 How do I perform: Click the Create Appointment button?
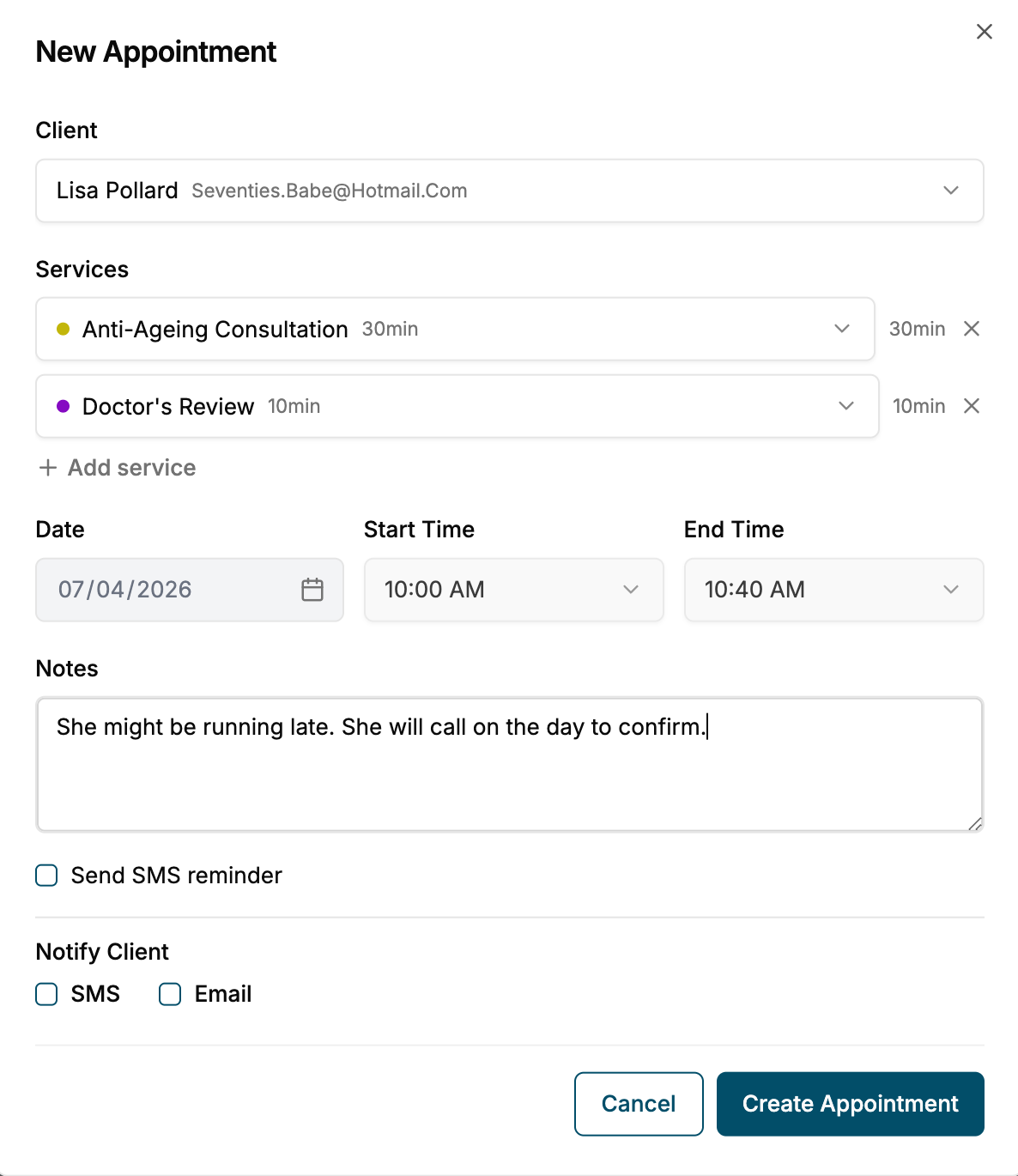click(851, 1104)
